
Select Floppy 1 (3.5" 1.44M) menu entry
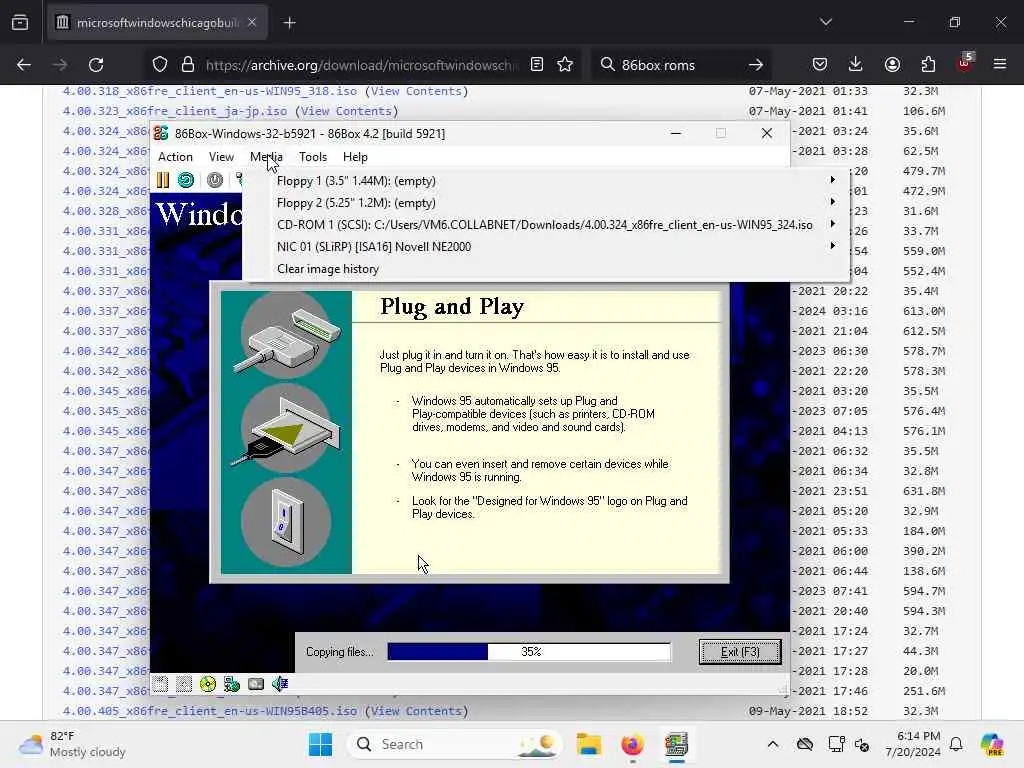(x=546, y=181)
